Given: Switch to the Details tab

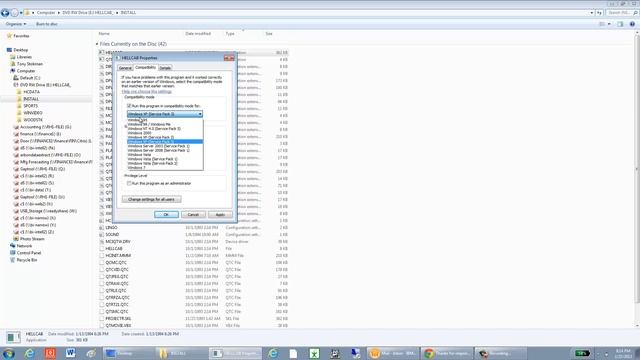Looking at the screenshot, I should [165, 68].
